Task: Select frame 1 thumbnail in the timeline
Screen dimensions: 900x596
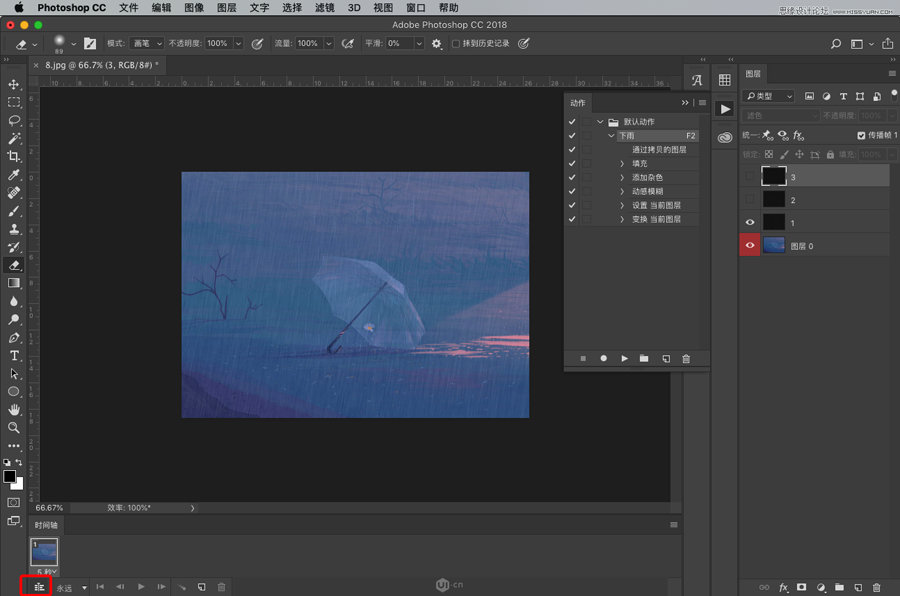Action: point(45,551)
